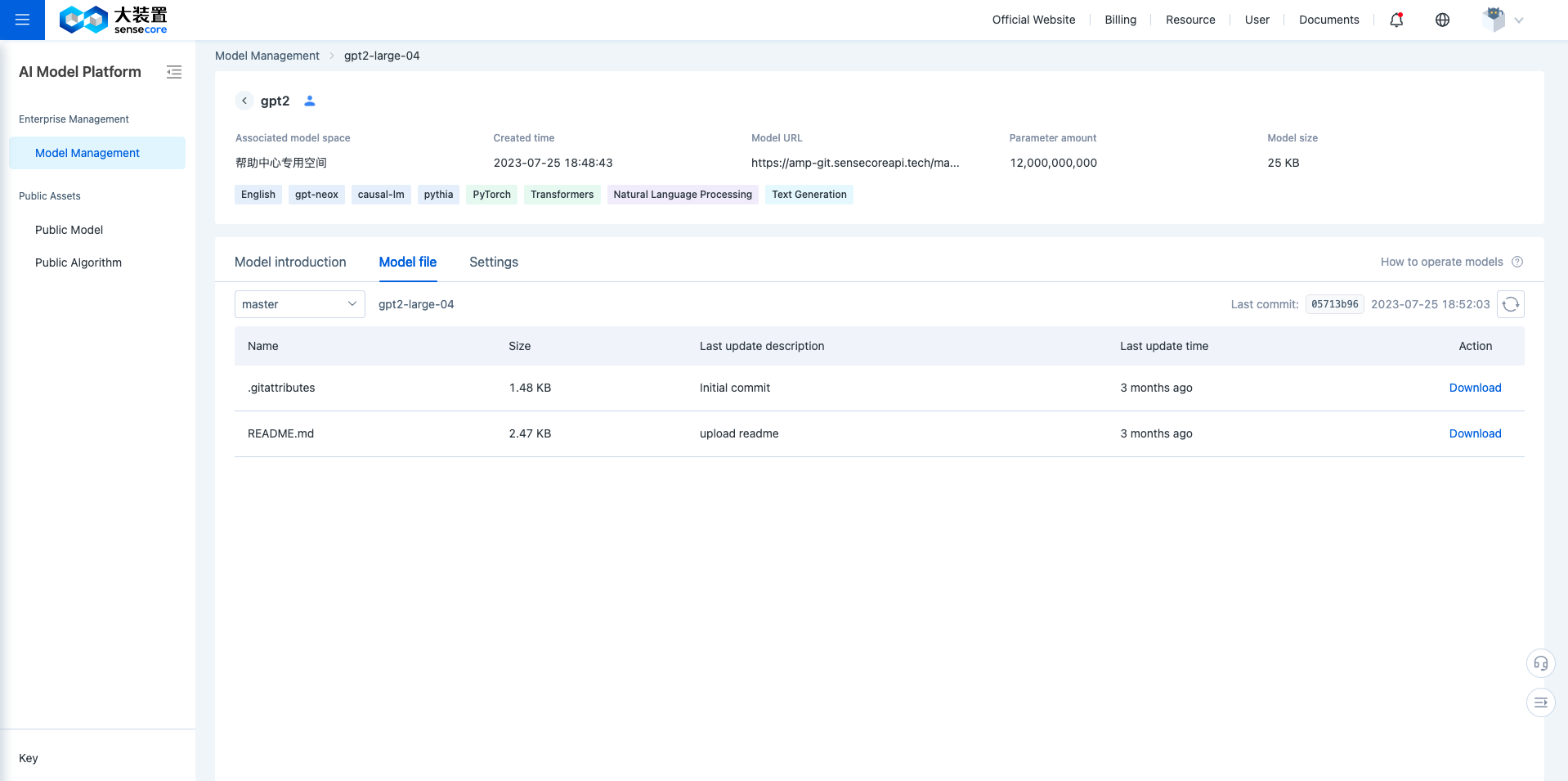Screen dimensions: 1568x781
Task: Switch to the Model introduction tab
Action: coord(290,262)
